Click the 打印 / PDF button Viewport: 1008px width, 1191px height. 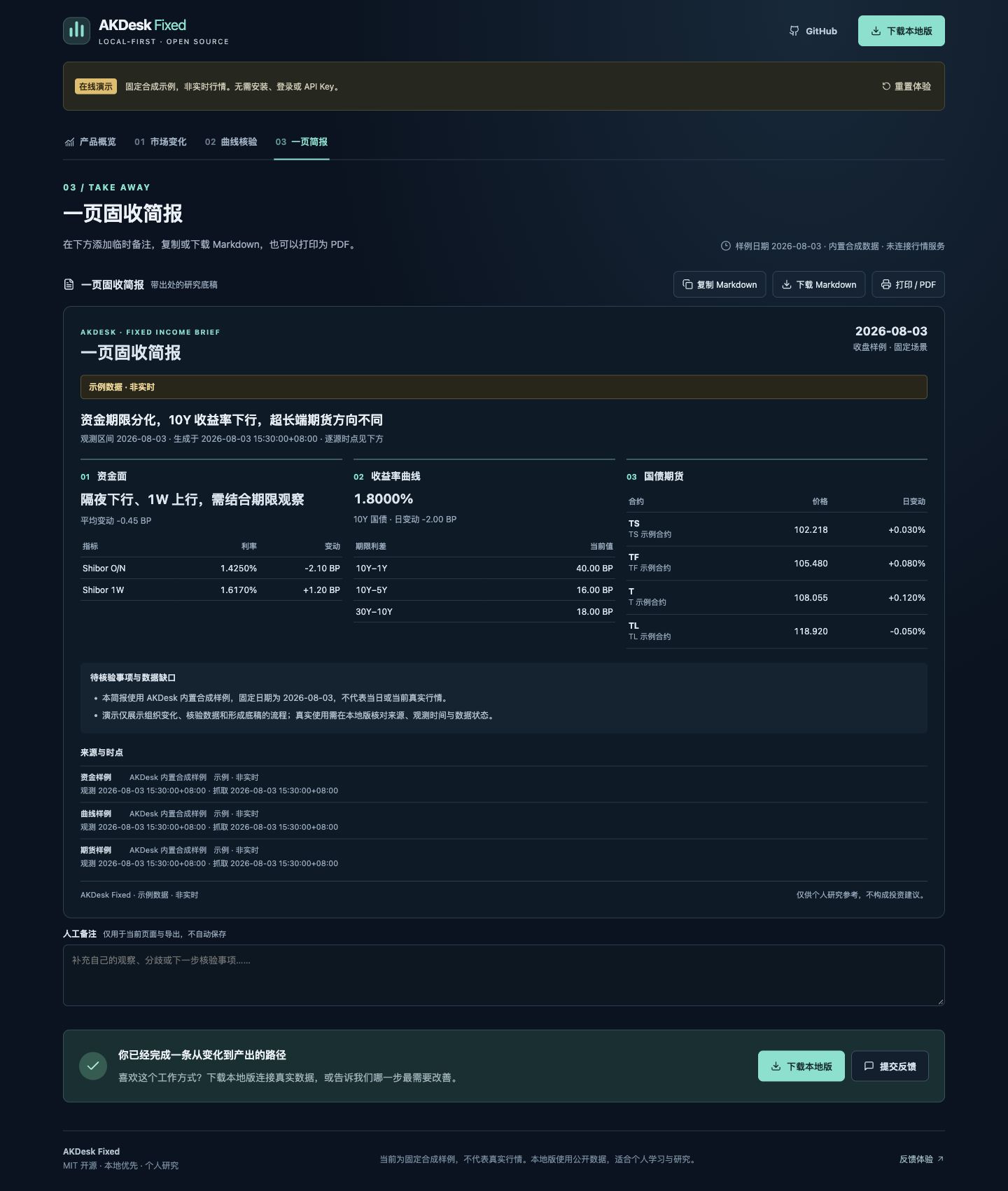tap(909, 284)
